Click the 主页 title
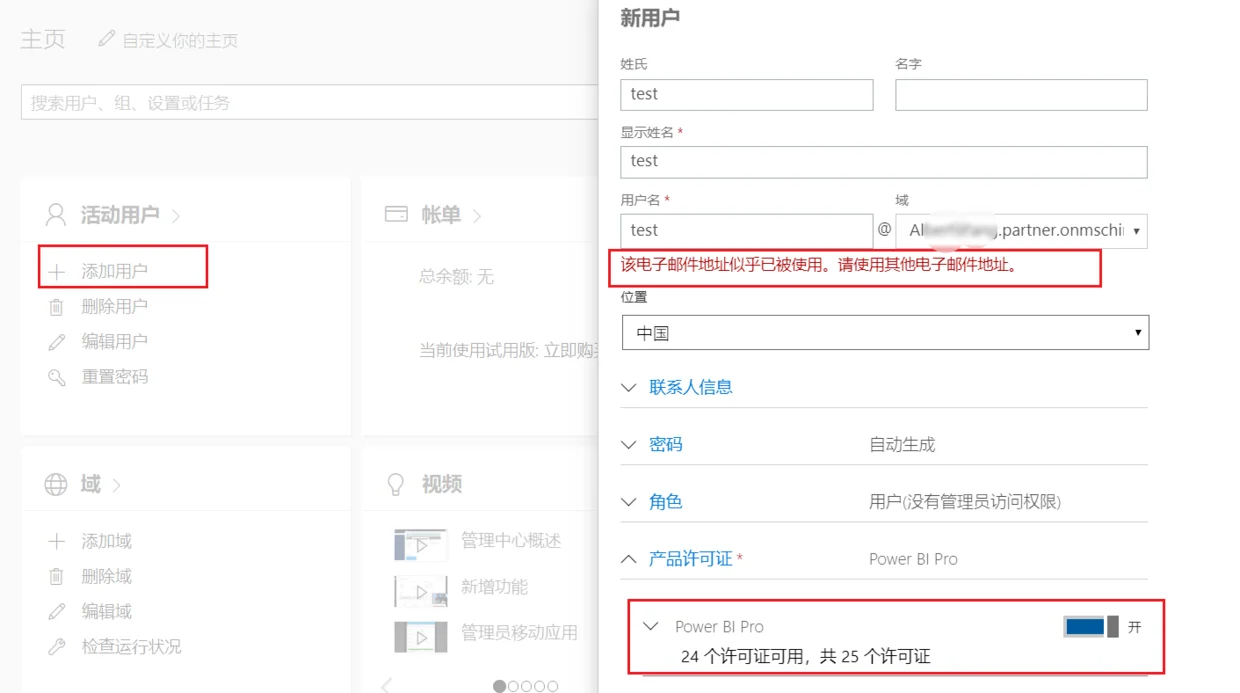This screenshot has width=1240, height=693. pyautogui.click(x=43, y=39)
